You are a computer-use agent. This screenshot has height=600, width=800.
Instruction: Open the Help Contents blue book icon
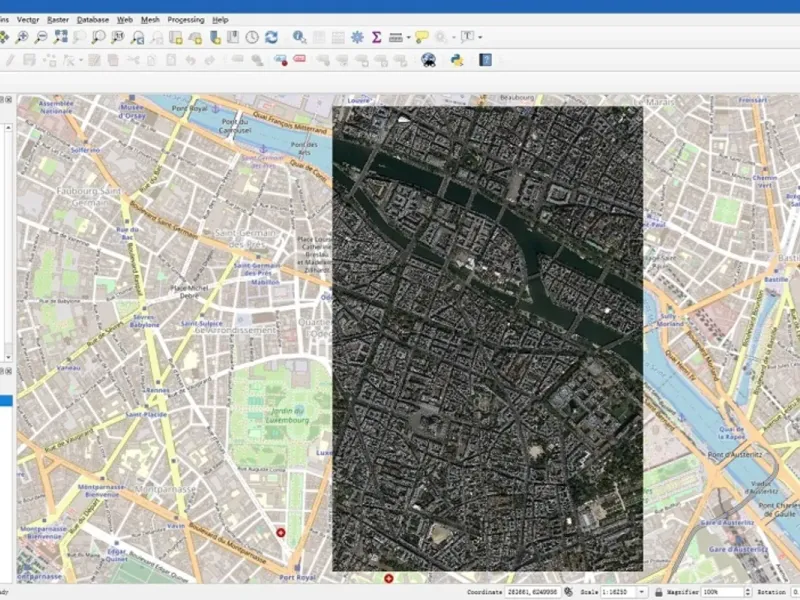coord(485,60)
